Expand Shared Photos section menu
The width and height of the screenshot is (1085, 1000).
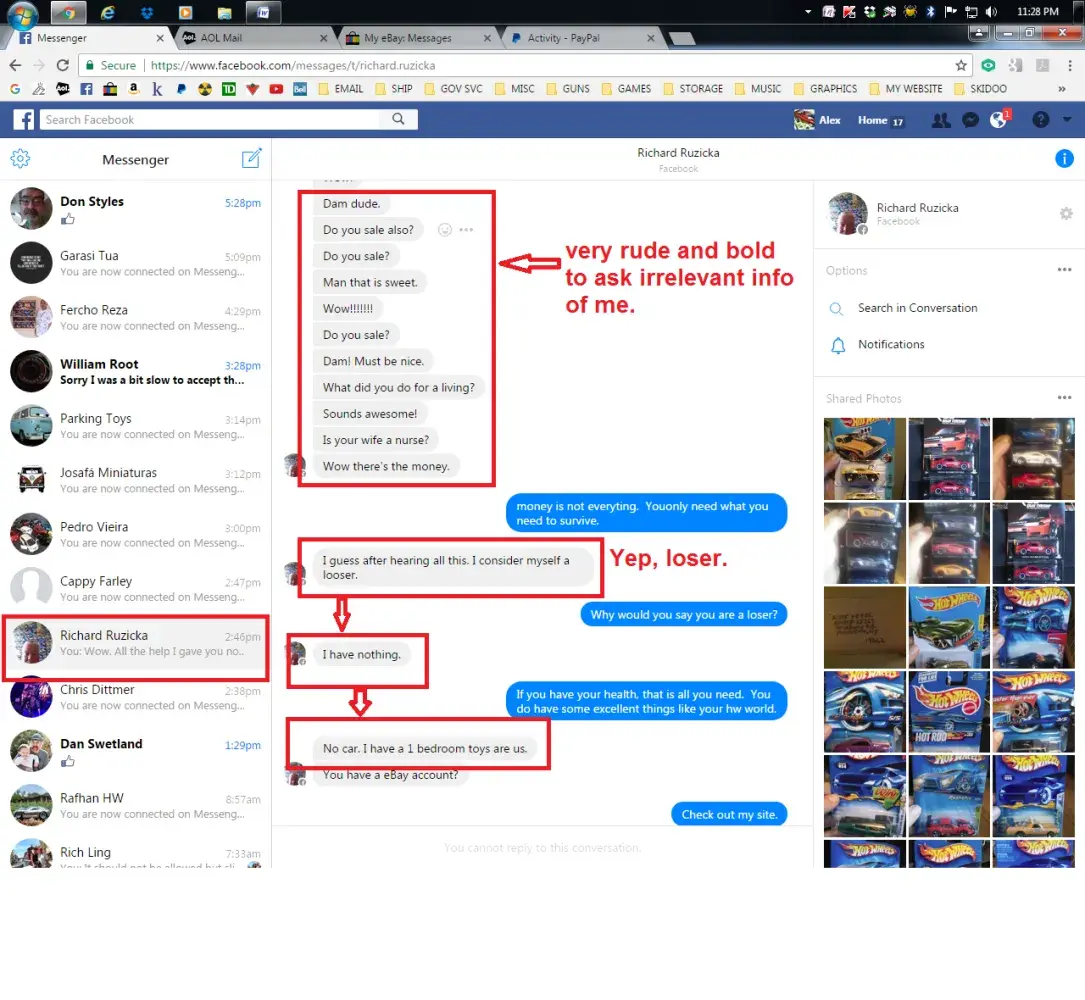pos(1064,398)
